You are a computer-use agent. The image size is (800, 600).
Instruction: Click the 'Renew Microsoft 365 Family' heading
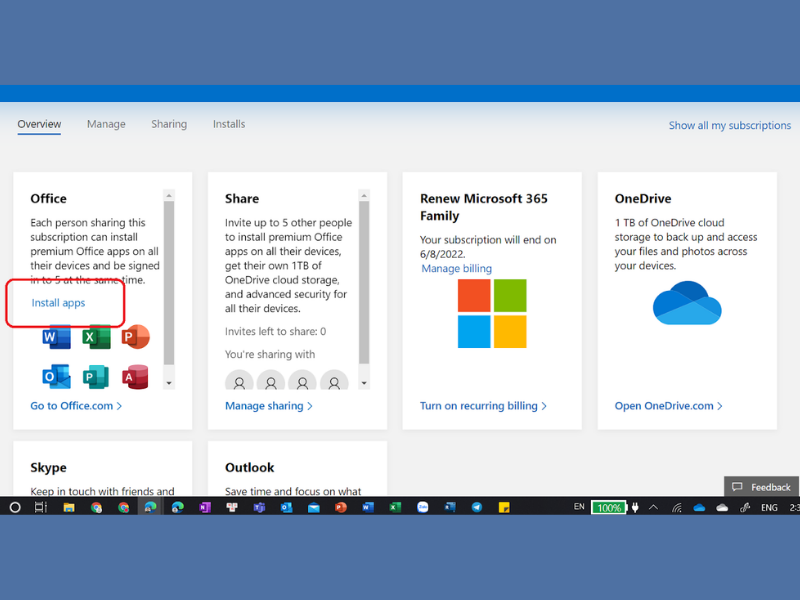pyautogui.click(x=484, y=207)
